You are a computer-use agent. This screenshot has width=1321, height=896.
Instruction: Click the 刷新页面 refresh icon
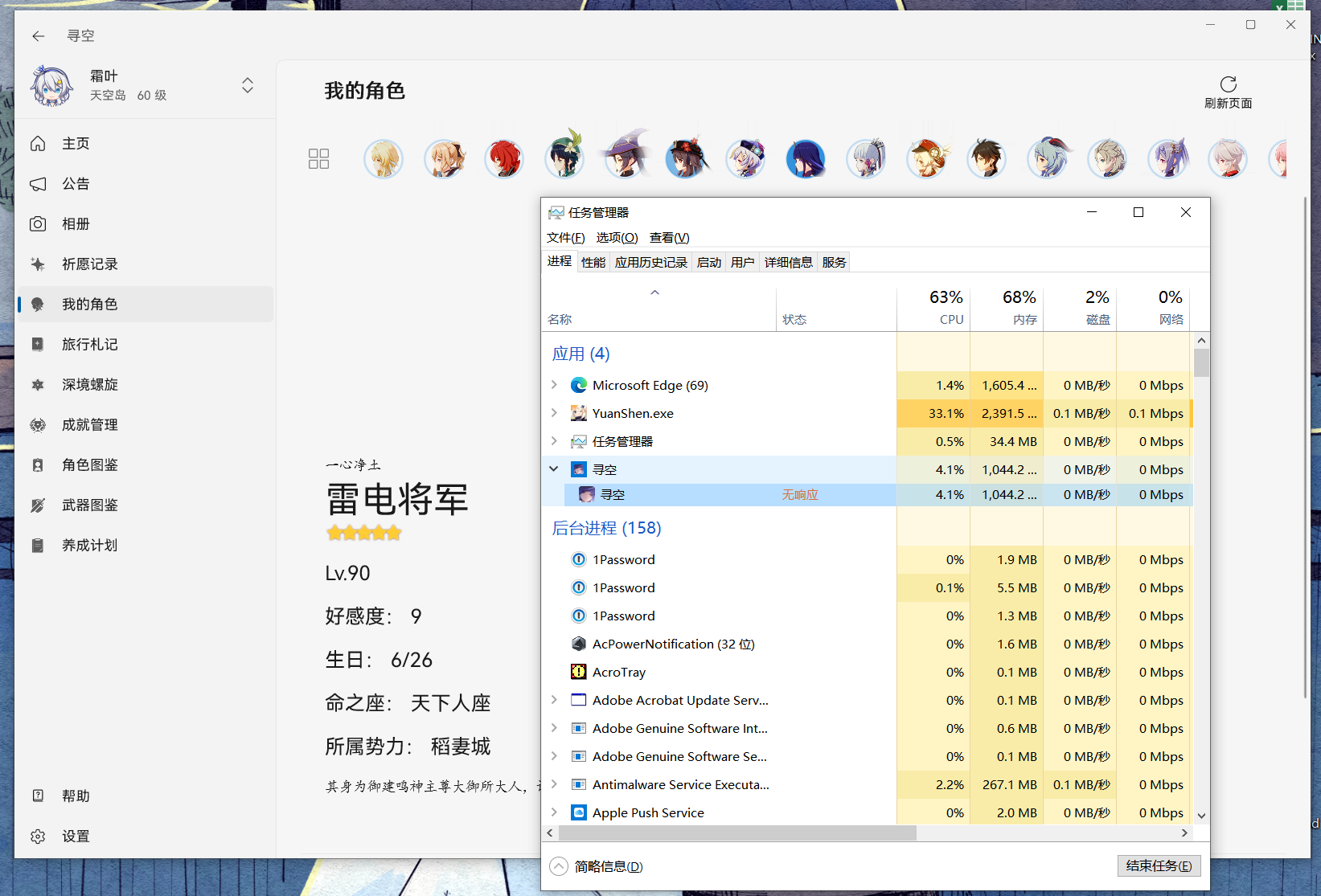click(1228, 85)
